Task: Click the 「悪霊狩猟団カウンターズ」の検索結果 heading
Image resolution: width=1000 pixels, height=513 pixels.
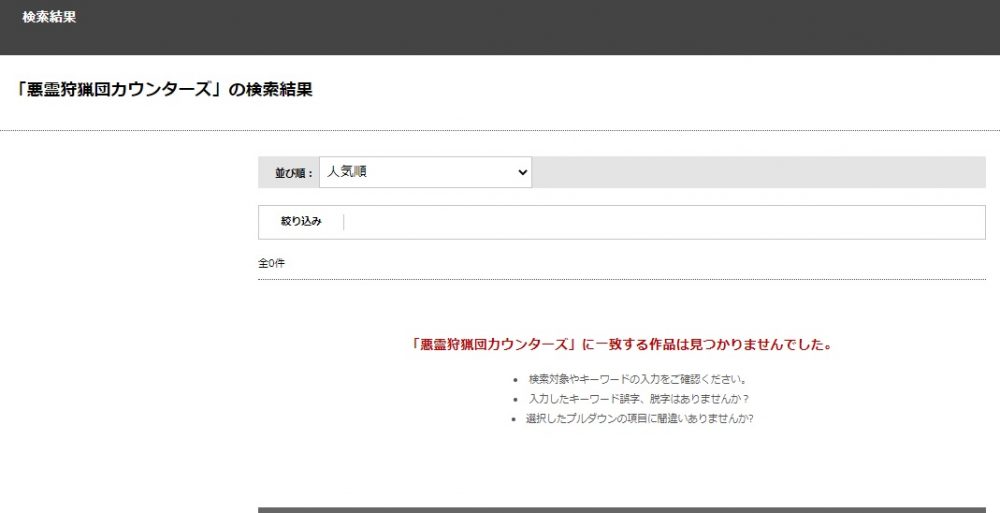Action: coord(163,89)
